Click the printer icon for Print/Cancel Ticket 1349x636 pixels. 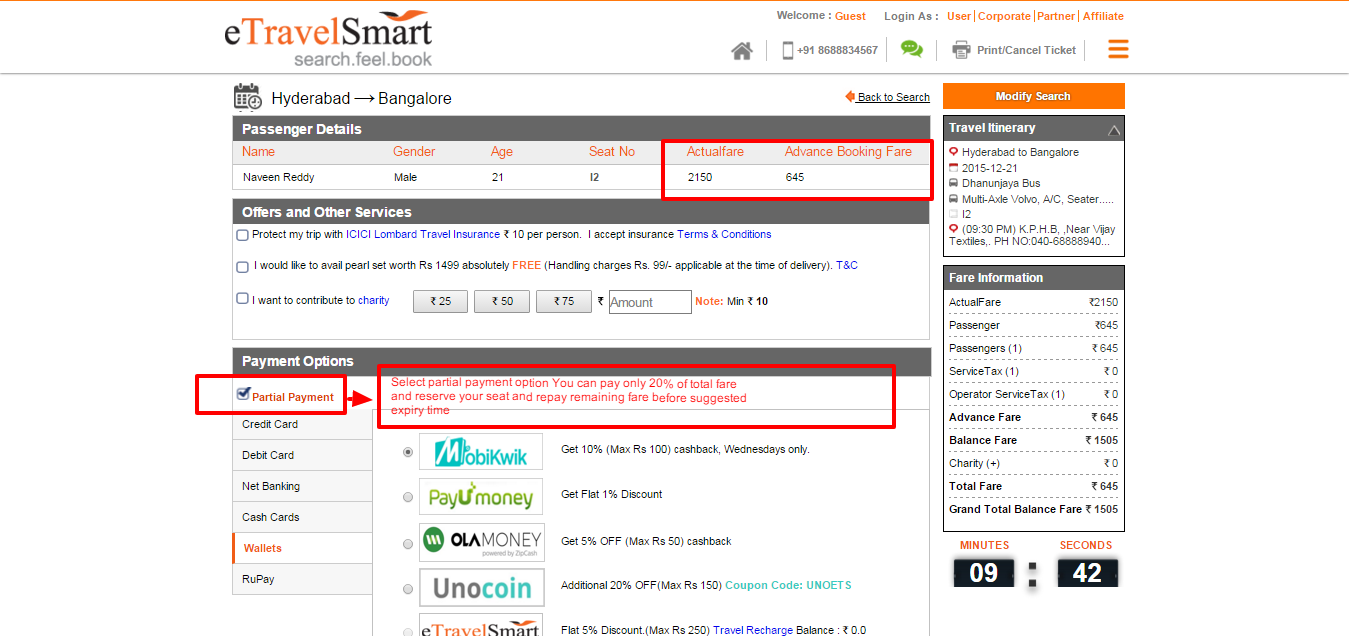tap(961, 50)
